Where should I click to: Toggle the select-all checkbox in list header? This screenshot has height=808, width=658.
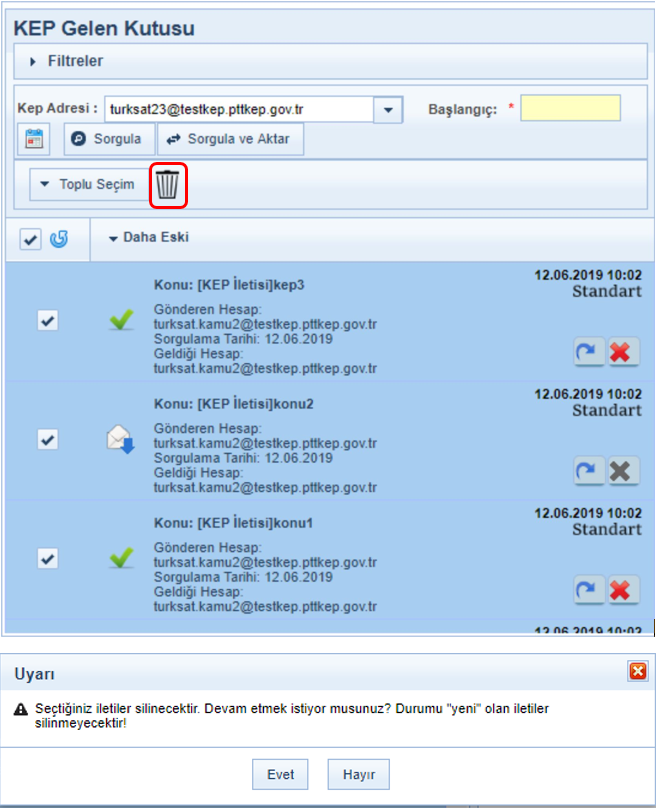point(31,239)
